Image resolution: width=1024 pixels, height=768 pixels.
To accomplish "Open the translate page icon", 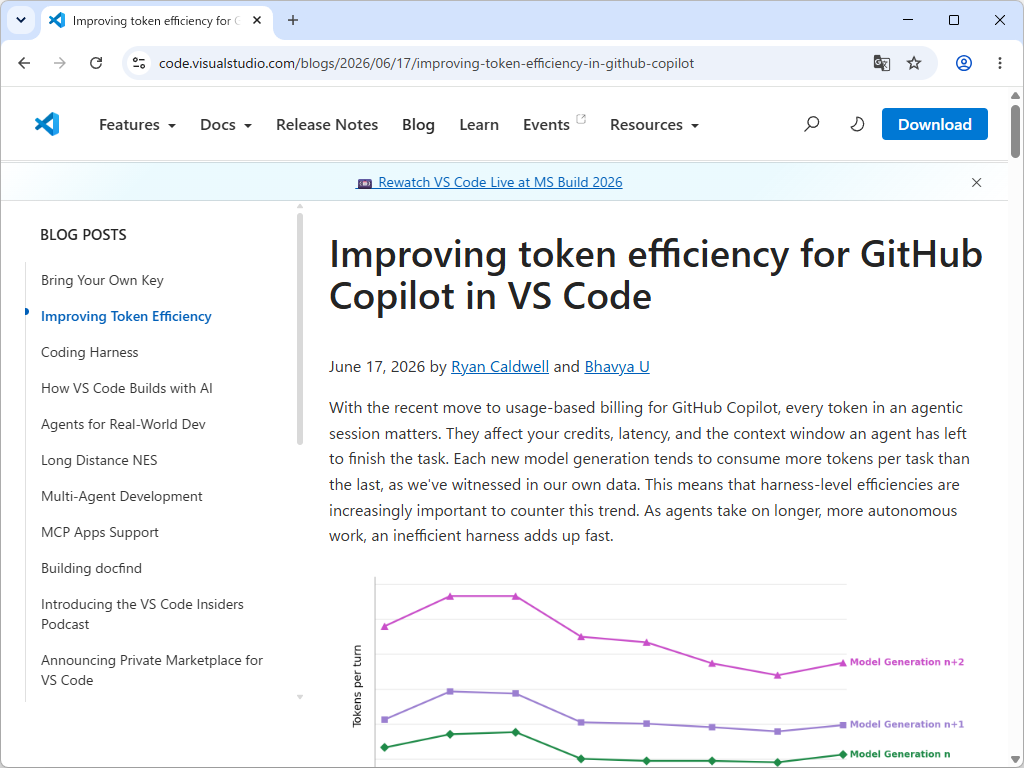I will (882, 63).
